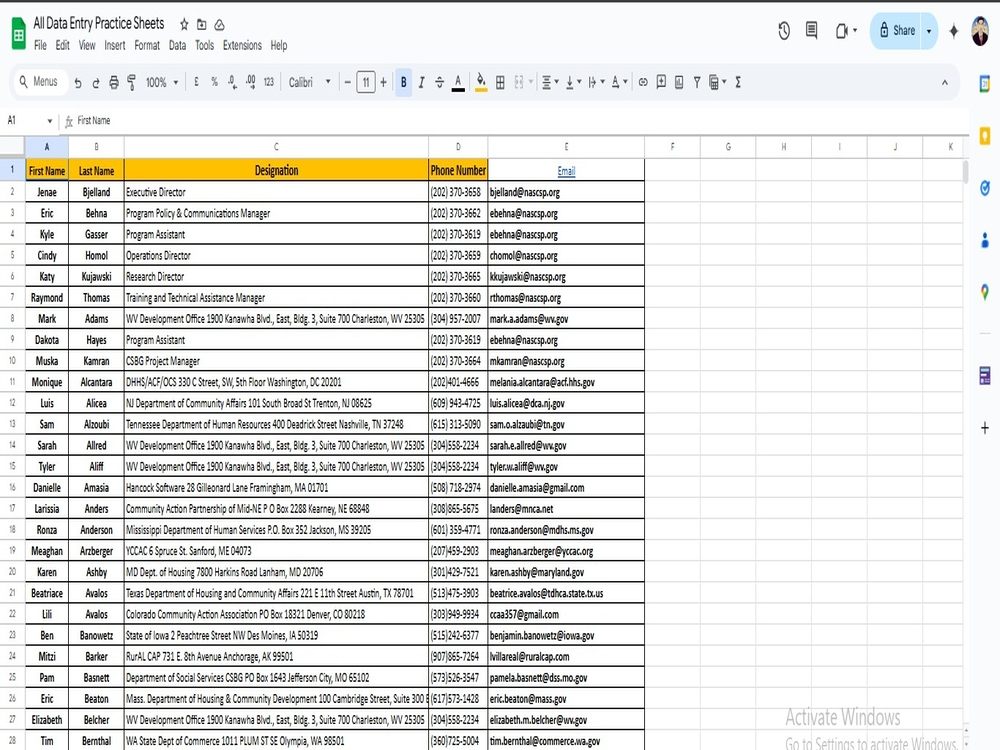Open Keep in side panel
The image size is (1000, 750).
tap(985, 136)
